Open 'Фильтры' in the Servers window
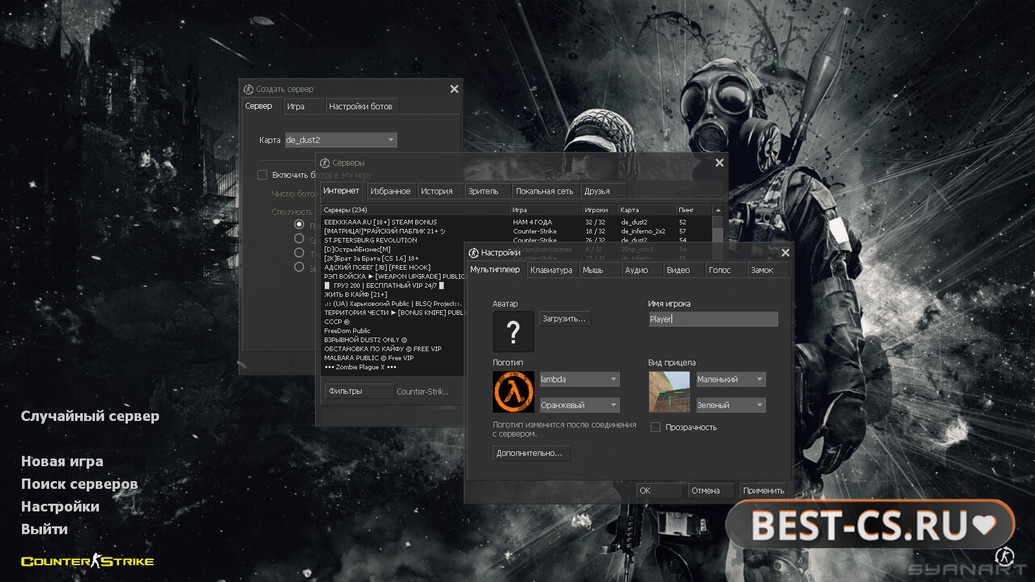The width and height of the screenshot is (1035, 582). pyautogui.click(x=358, y=391)
